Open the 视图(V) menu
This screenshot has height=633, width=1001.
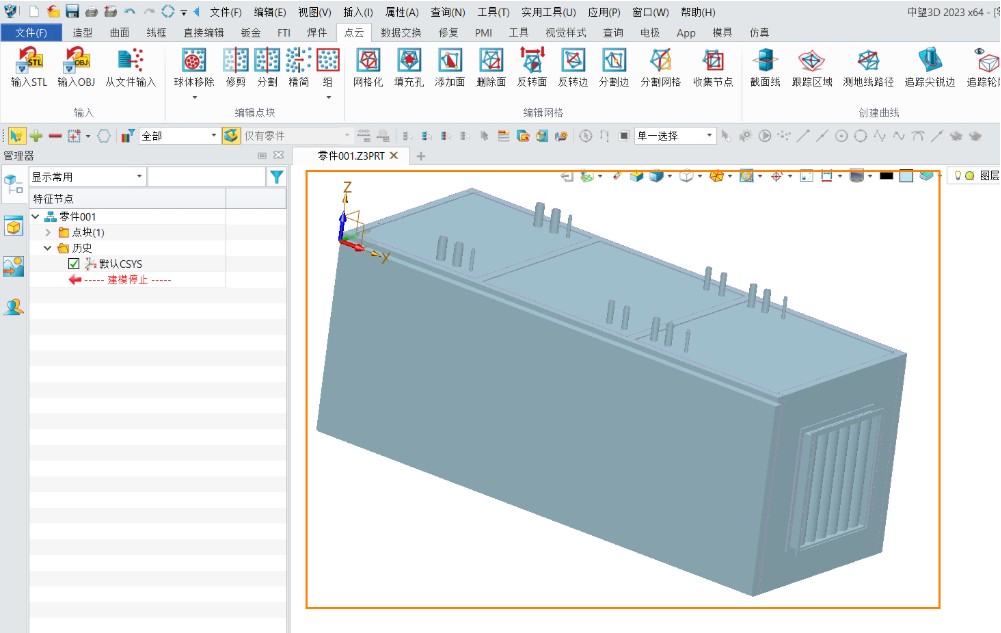tap(314, 12)
